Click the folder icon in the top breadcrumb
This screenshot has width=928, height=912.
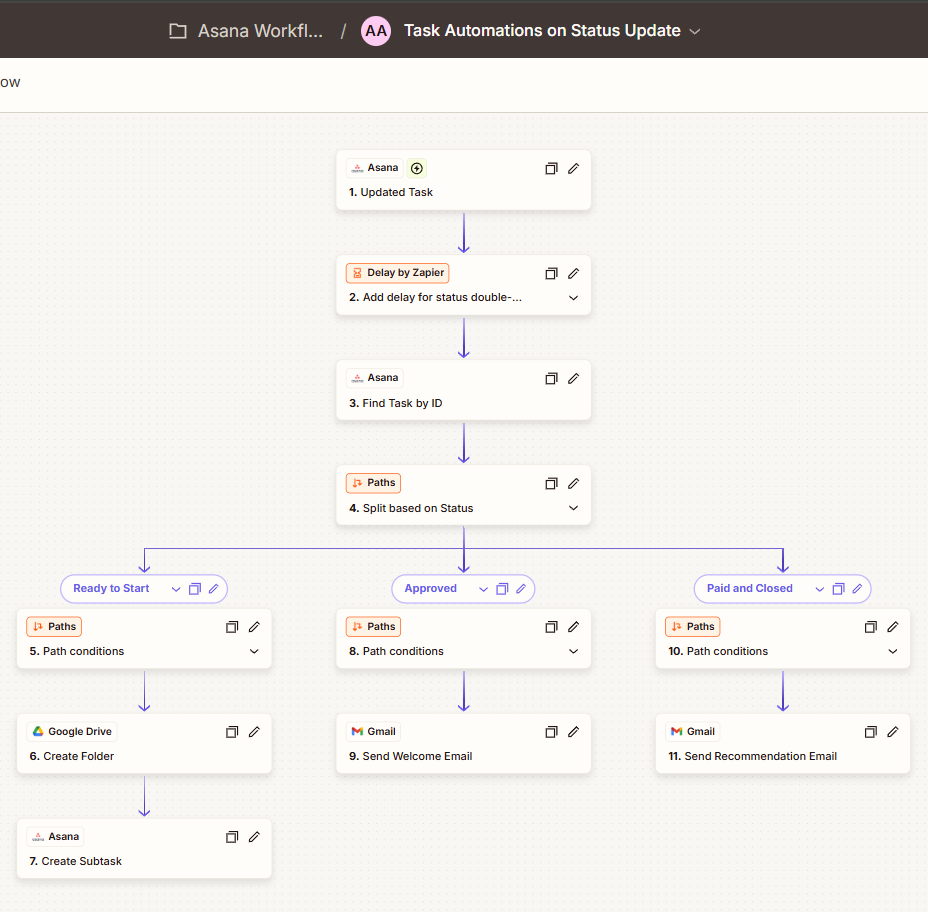click(x=178, y=30)
